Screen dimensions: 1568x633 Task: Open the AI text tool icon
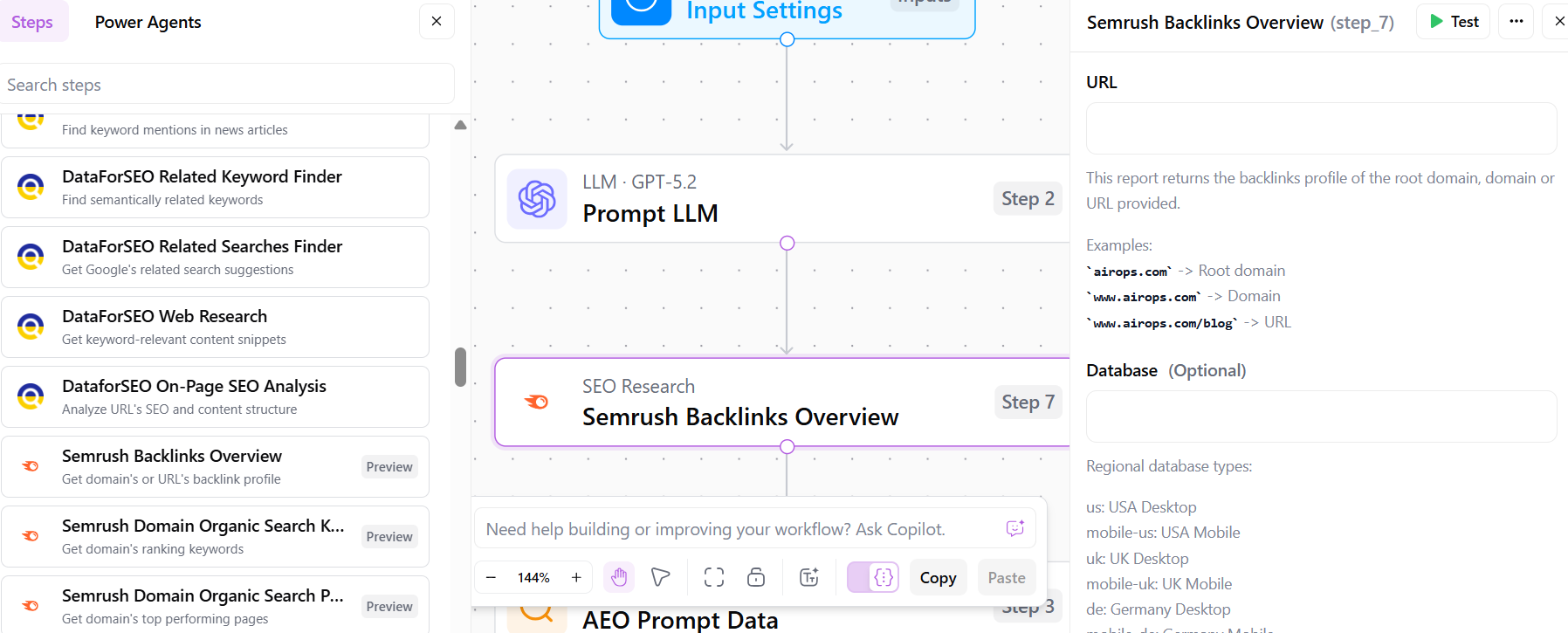808,577
